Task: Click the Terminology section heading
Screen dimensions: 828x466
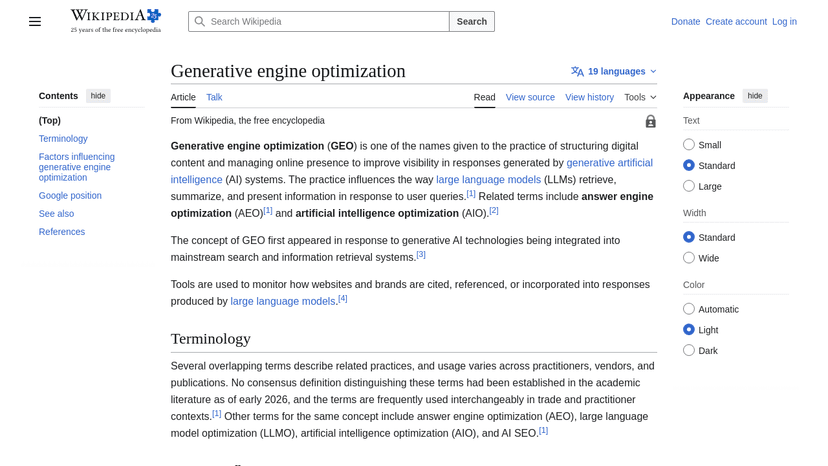Action: 210,339
